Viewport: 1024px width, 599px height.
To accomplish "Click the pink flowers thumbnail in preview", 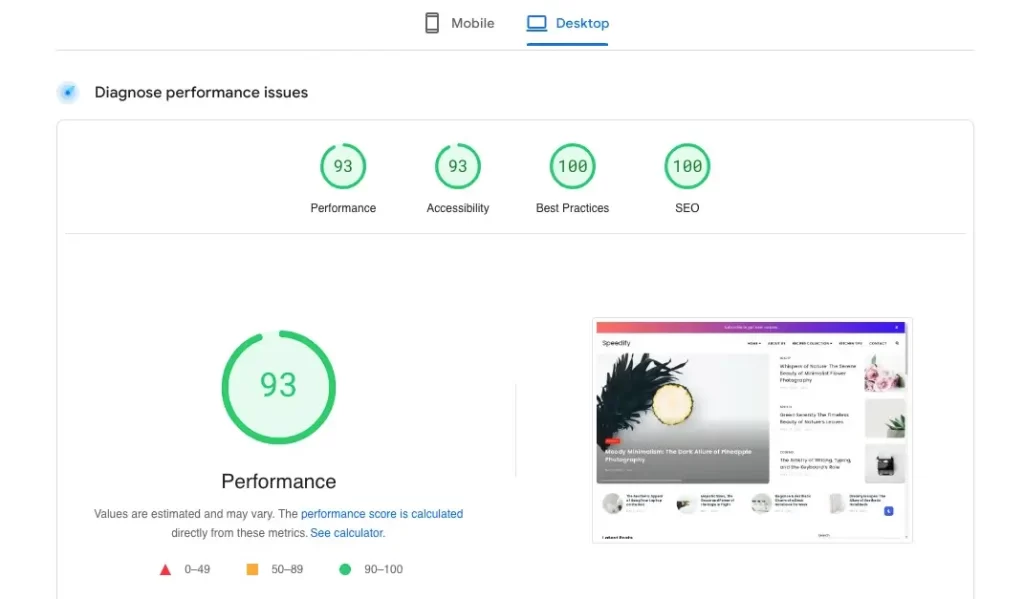I will 885,373.
